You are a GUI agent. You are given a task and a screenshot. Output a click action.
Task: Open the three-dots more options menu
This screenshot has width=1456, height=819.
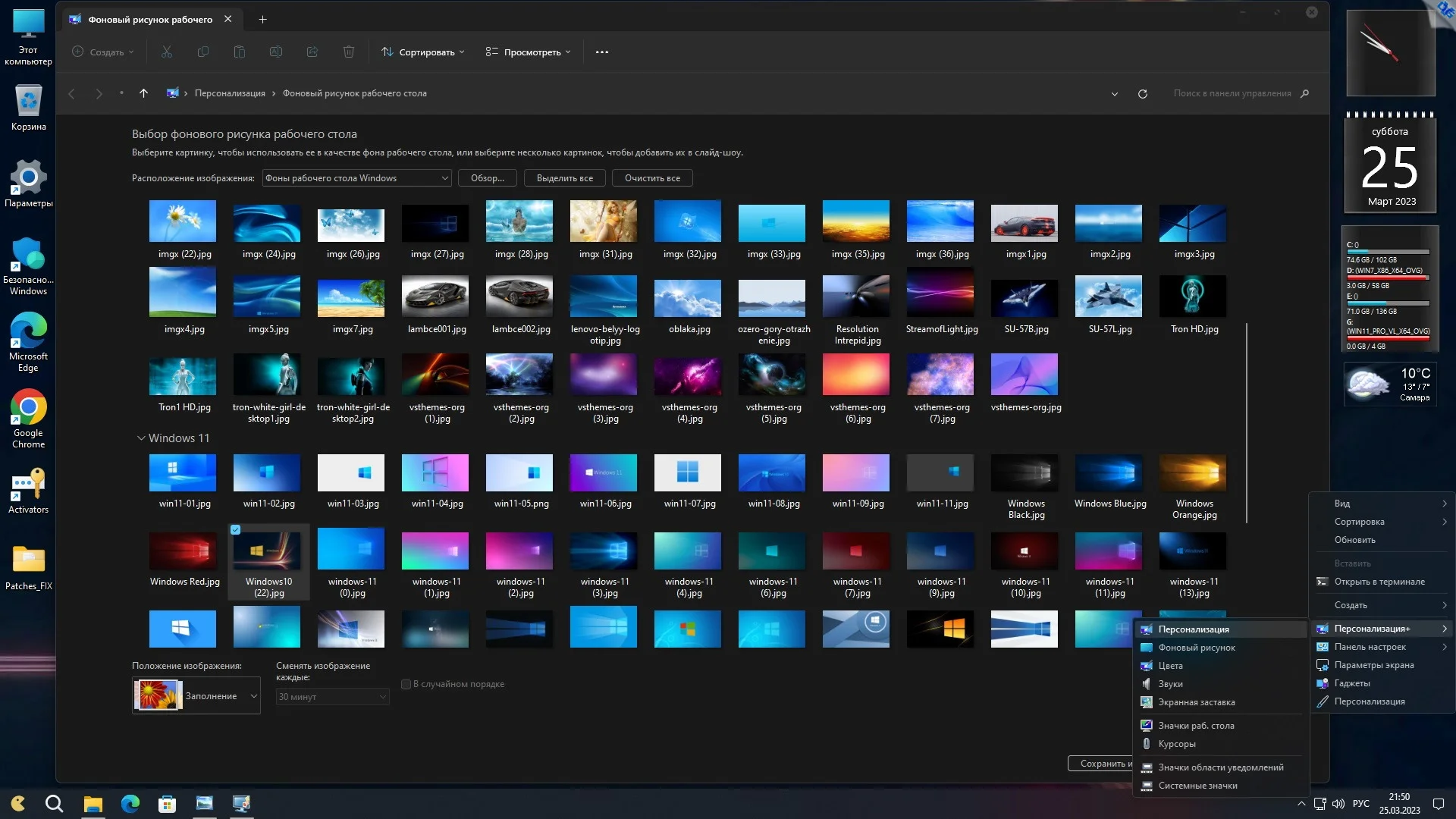click(602, 52)
